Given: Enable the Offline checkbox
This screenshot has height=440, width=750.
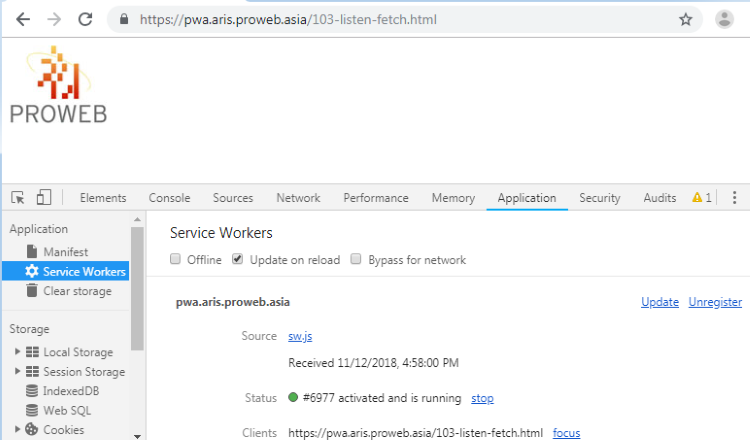Looking at the screenshot, I should (x=176, y=259).
